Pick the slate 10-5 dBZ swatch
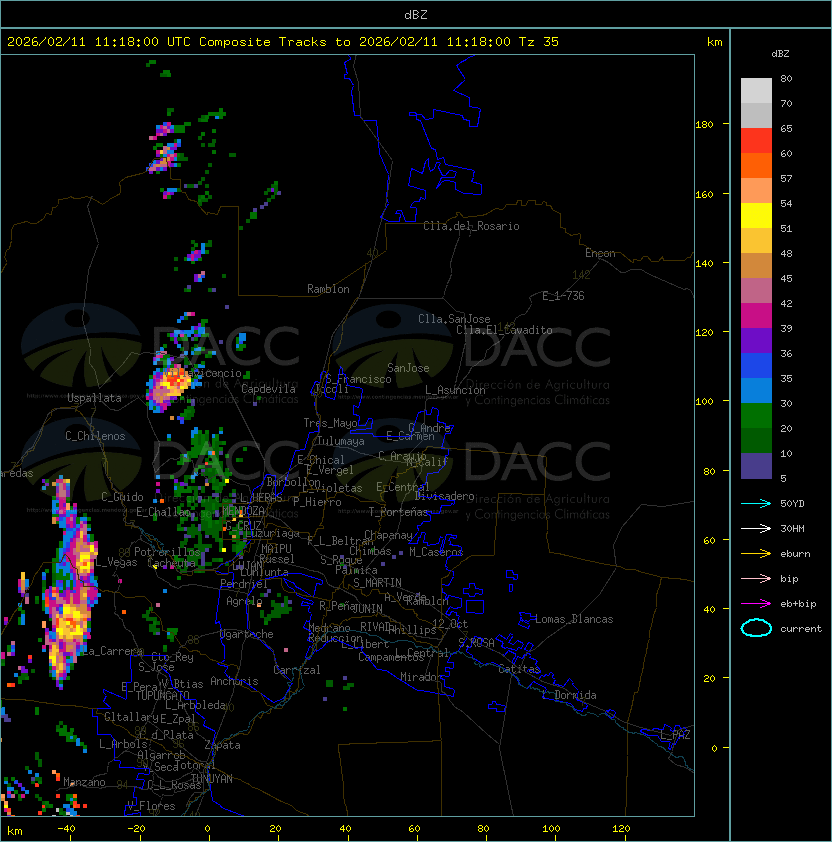Viewport: 832px width, 842px height. pos(756,466)
